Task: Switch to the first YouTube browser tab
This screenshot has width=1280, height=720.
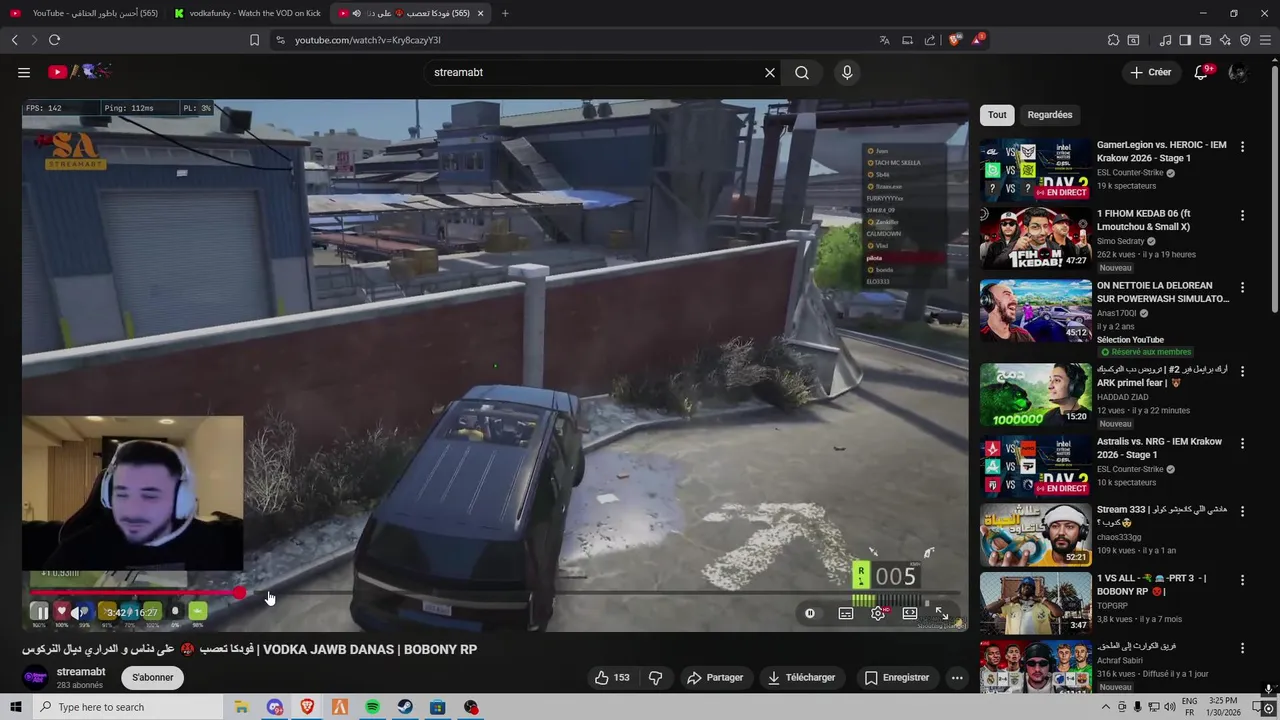Action: (86, 13)
